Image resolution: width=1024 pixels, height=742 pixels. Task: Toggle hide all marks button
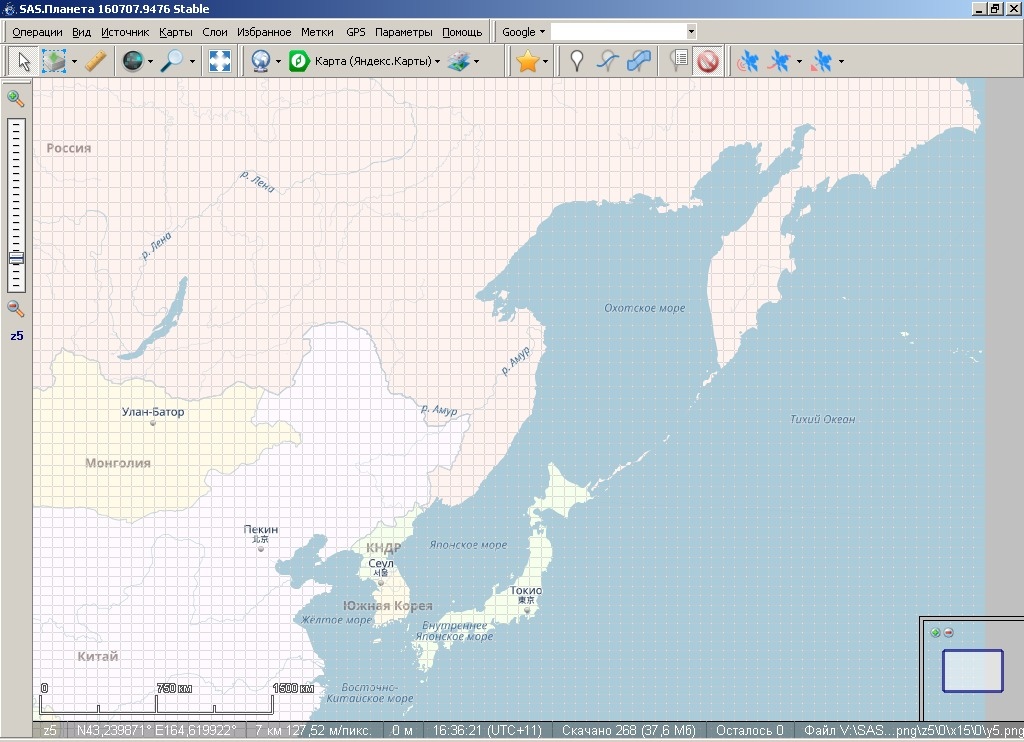click(x=708, y=62)
